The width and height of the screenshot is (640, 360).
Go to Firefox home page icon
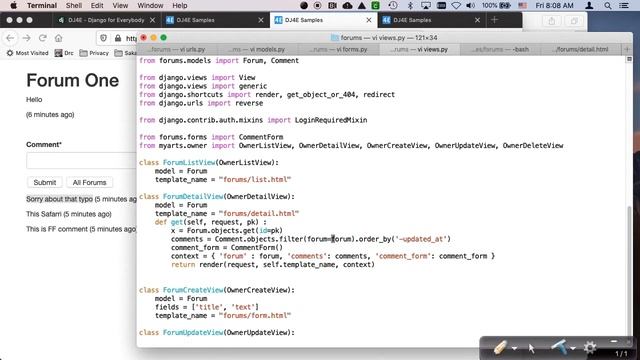click(x=58, y=38)
